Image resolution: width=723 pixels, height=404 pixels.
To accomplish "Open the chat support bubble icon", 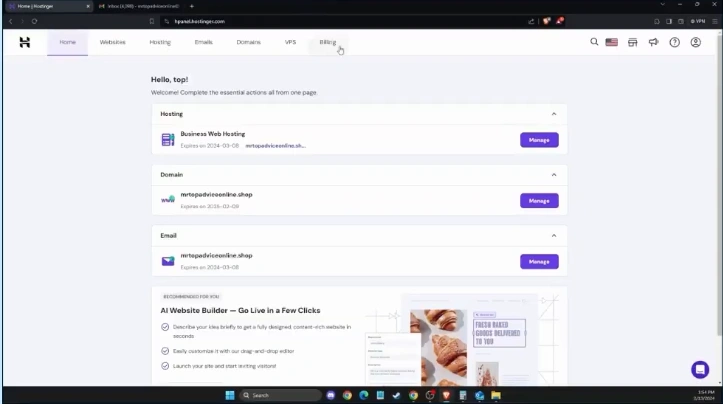I will tap(700, 369).
